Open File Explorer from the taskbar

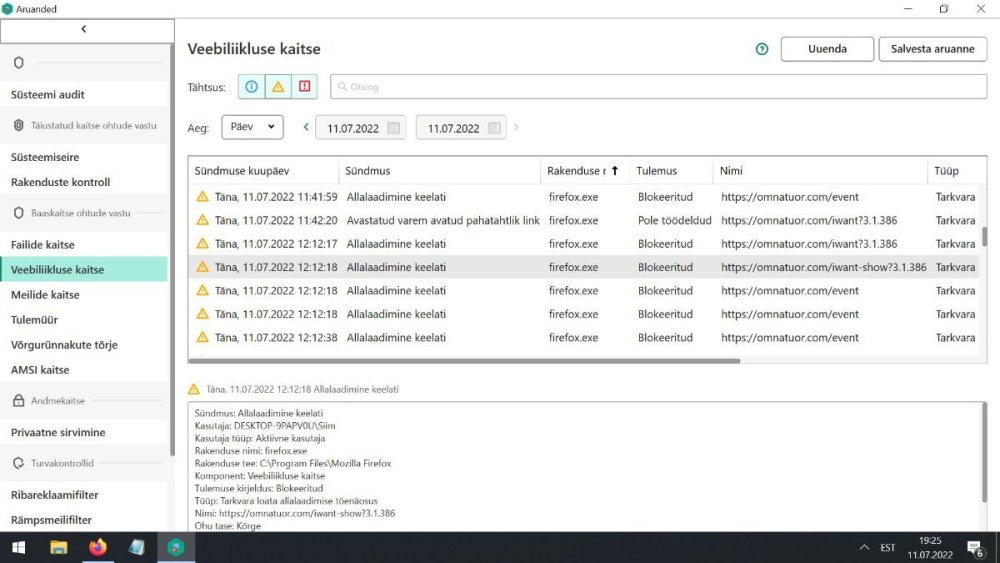[59, 548]
